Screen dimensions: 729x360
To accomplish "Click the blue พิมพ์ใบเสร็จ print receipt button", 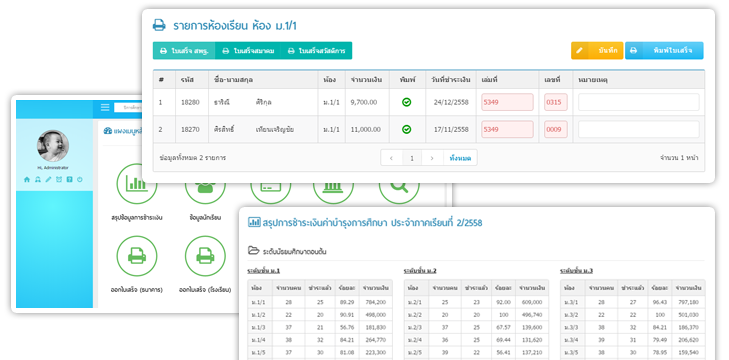I will click(x=664, y=51).
